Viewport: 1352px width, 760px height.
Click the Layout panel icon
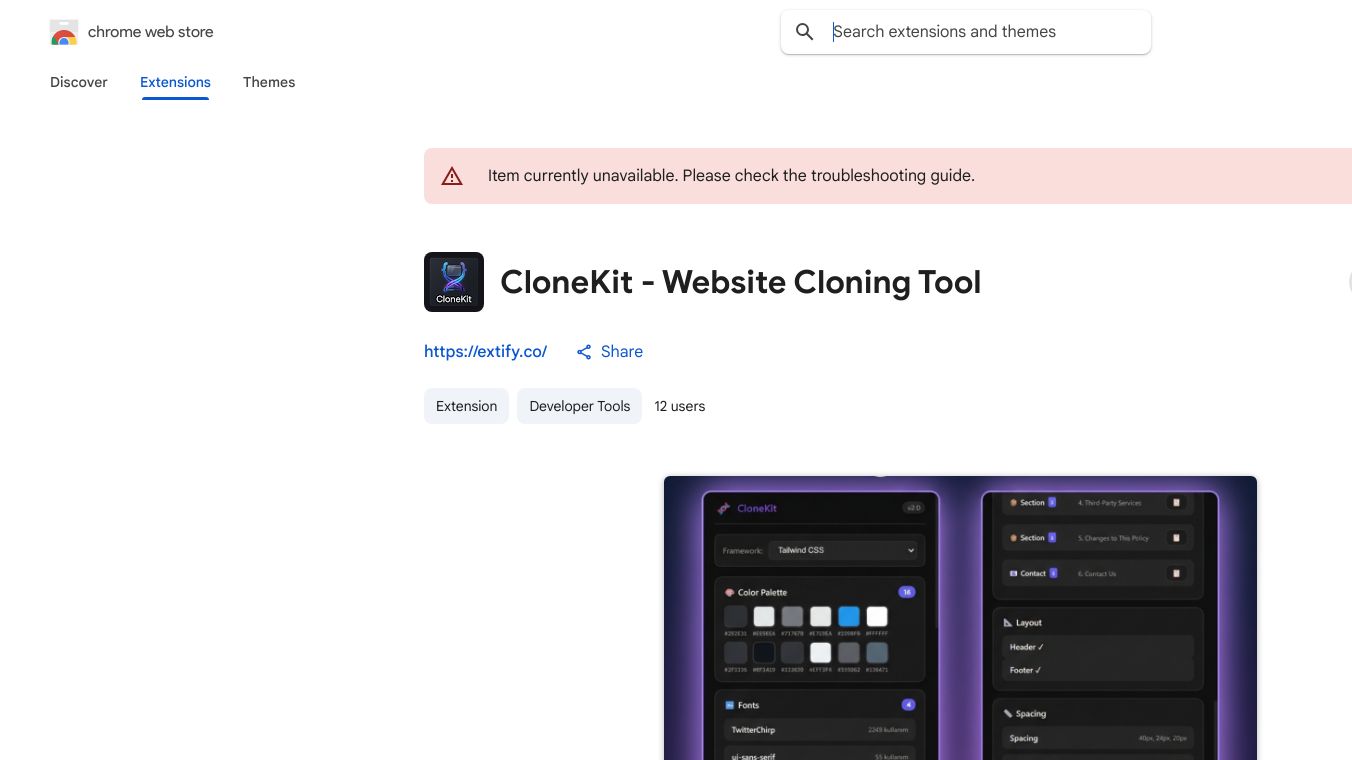coord(1006,622)
